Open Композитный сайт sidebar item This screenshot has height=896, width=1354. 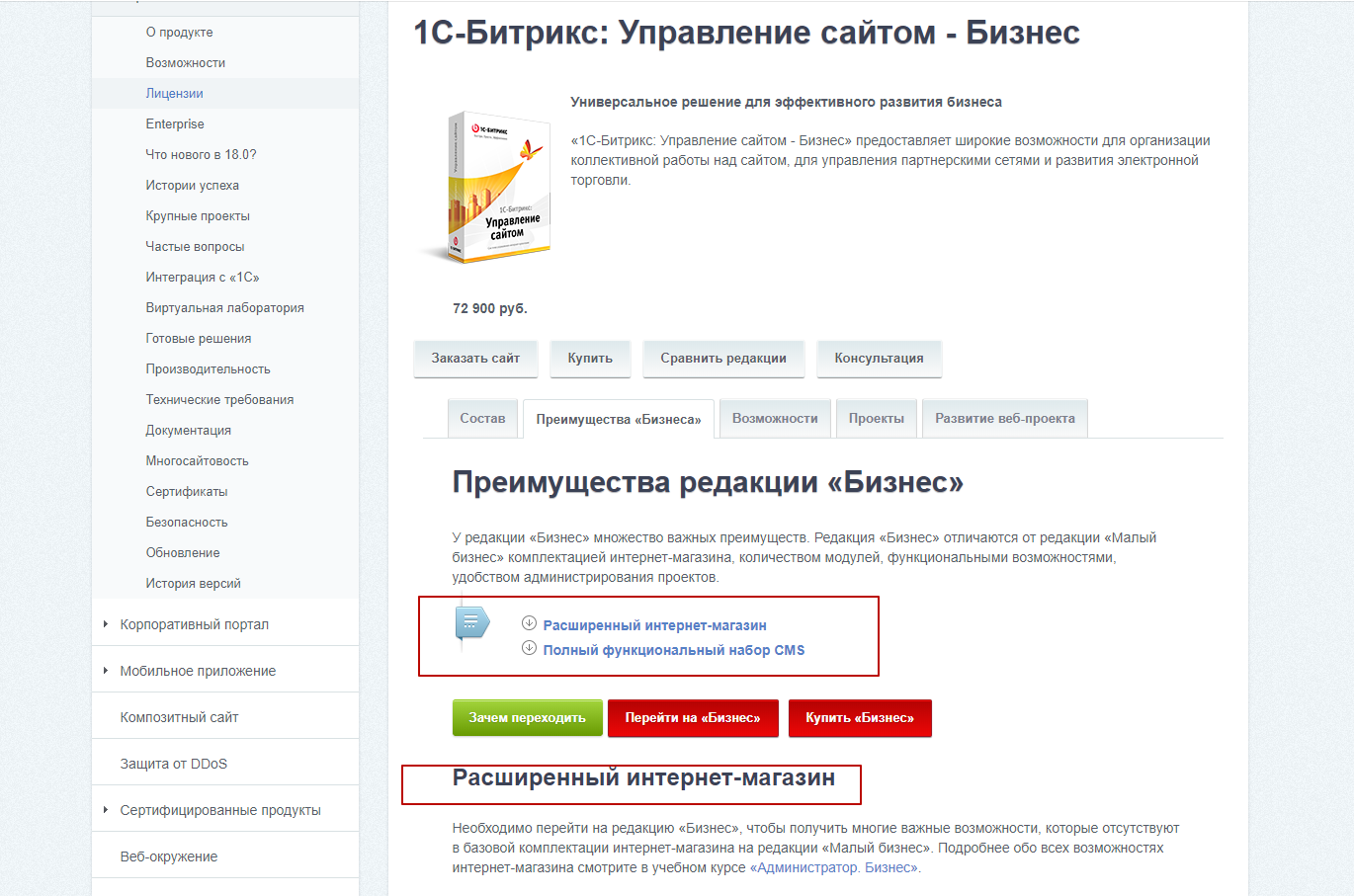(x=179, y=717)
